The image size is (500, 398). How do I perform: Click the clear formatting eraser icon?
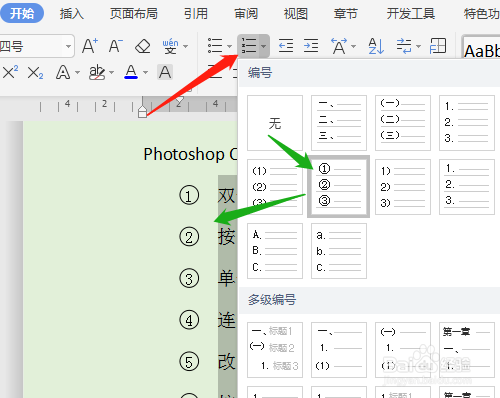click(143, 46)
